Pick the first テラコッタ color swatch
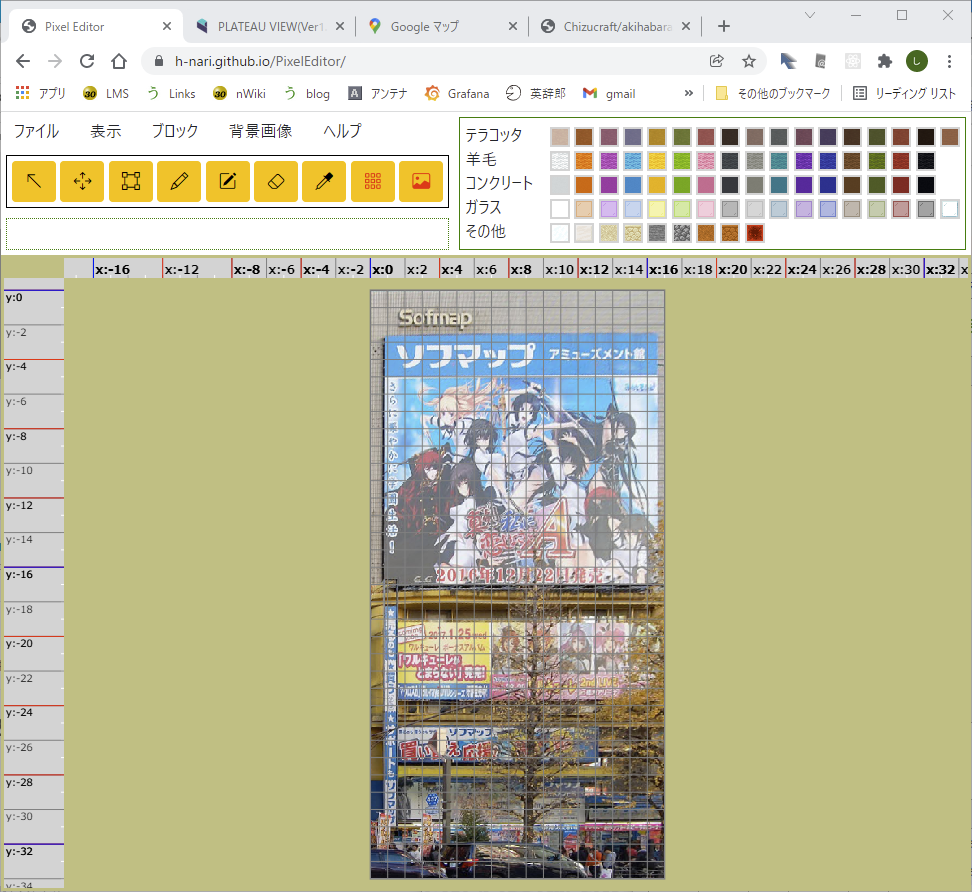Image resolution: width=972 pixels, height=892 pixels. (560, 136)
